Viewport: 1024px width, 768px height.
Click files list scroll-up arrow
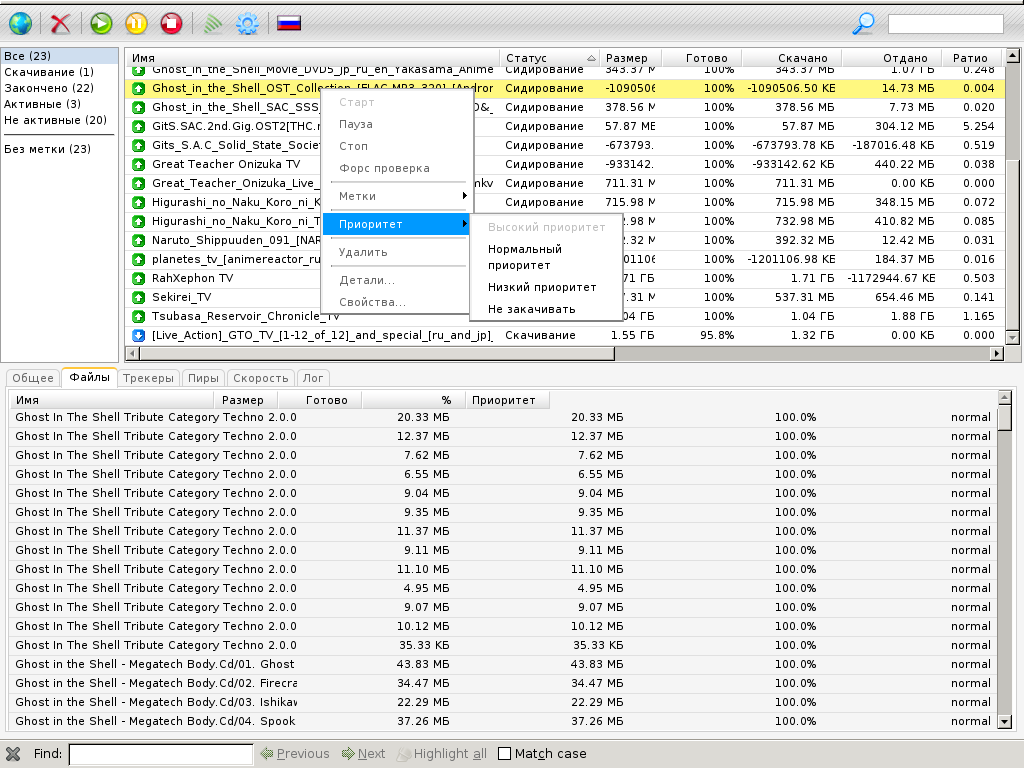[1005, 397]
